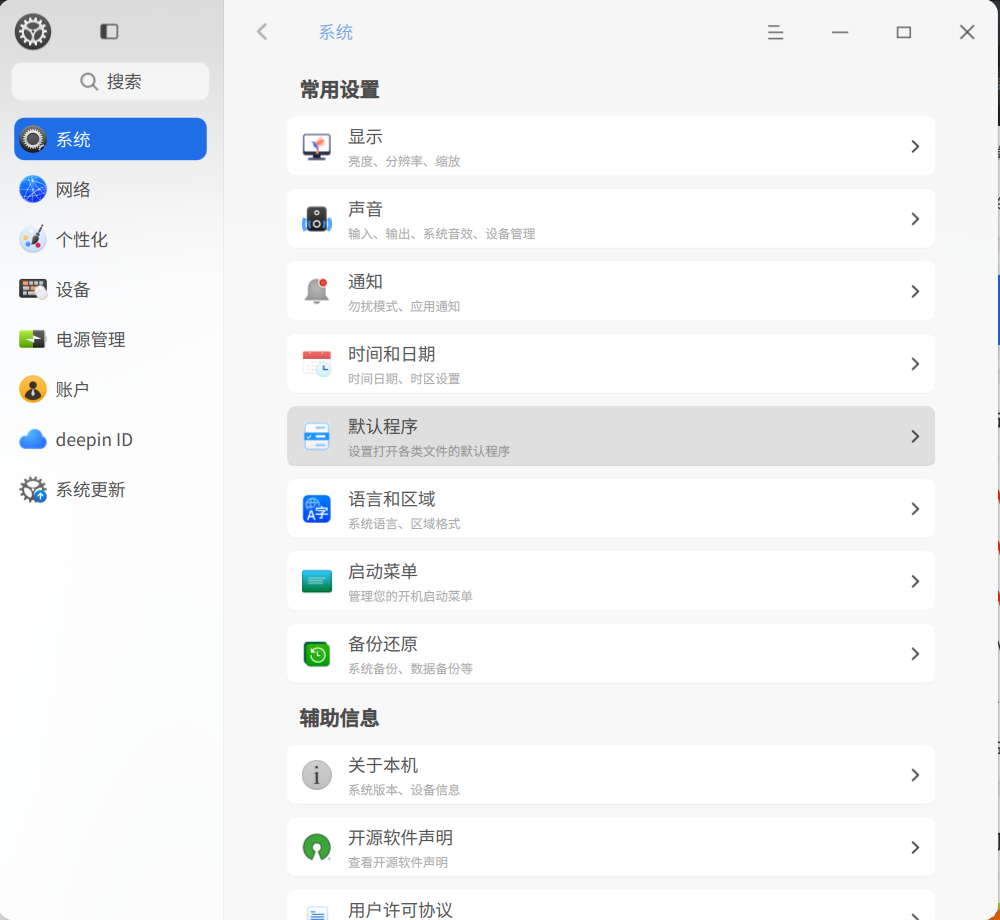The width and height of the screenshot is (1000, 920).
Task: Open About This PC info icon
Action: coord(316,775)
